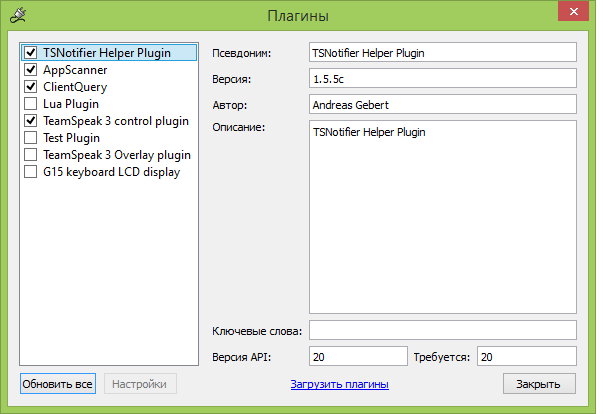Image resolution: width=603 pixels, height=414 pixels.
Task: Click the Версия field showing 1.5.5c
Action: pyautogui.click(x=443, y=78)
